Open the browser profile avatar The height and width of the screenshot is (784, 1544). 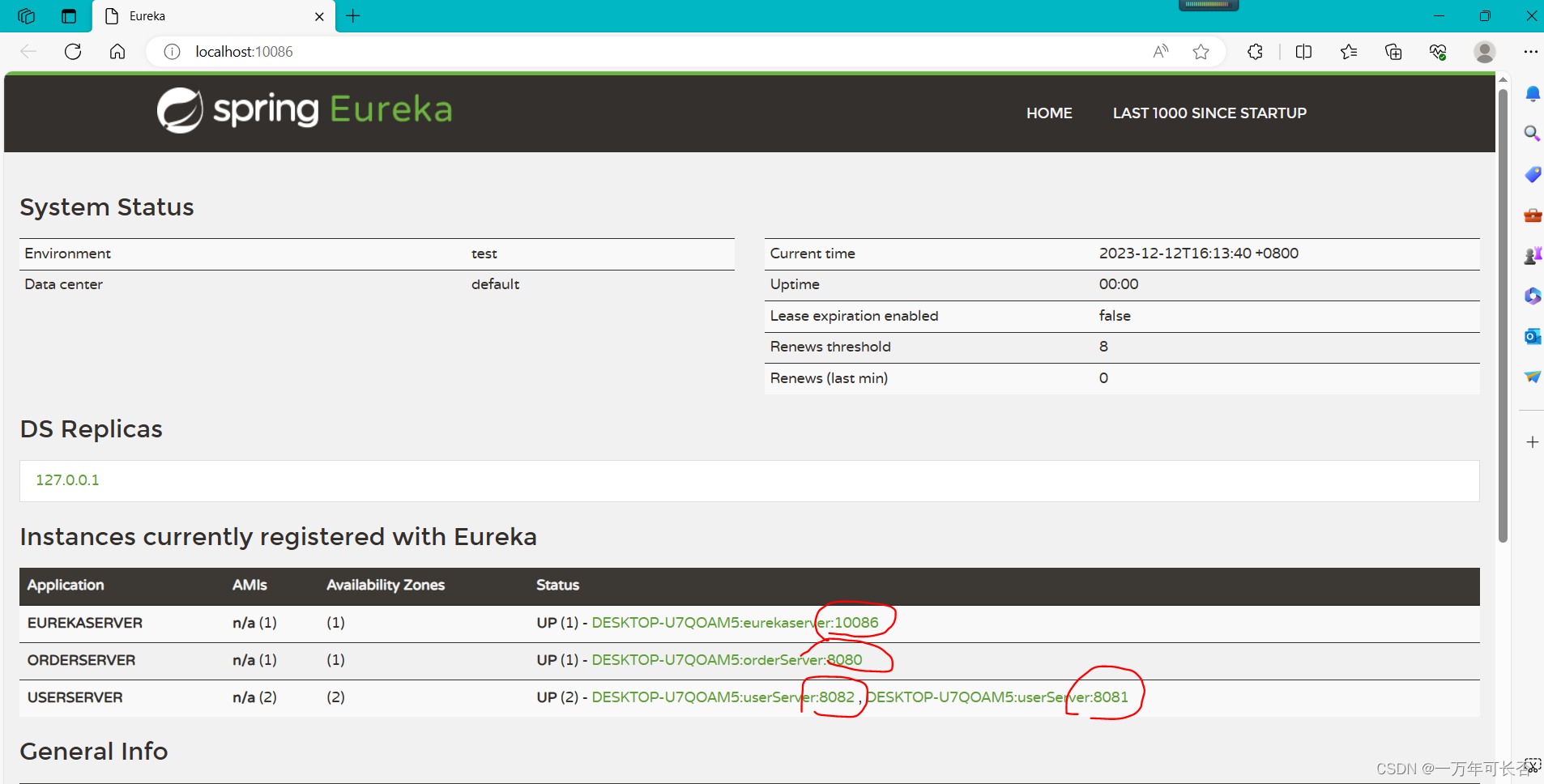pyautogui.click(x=1485, y=52)
